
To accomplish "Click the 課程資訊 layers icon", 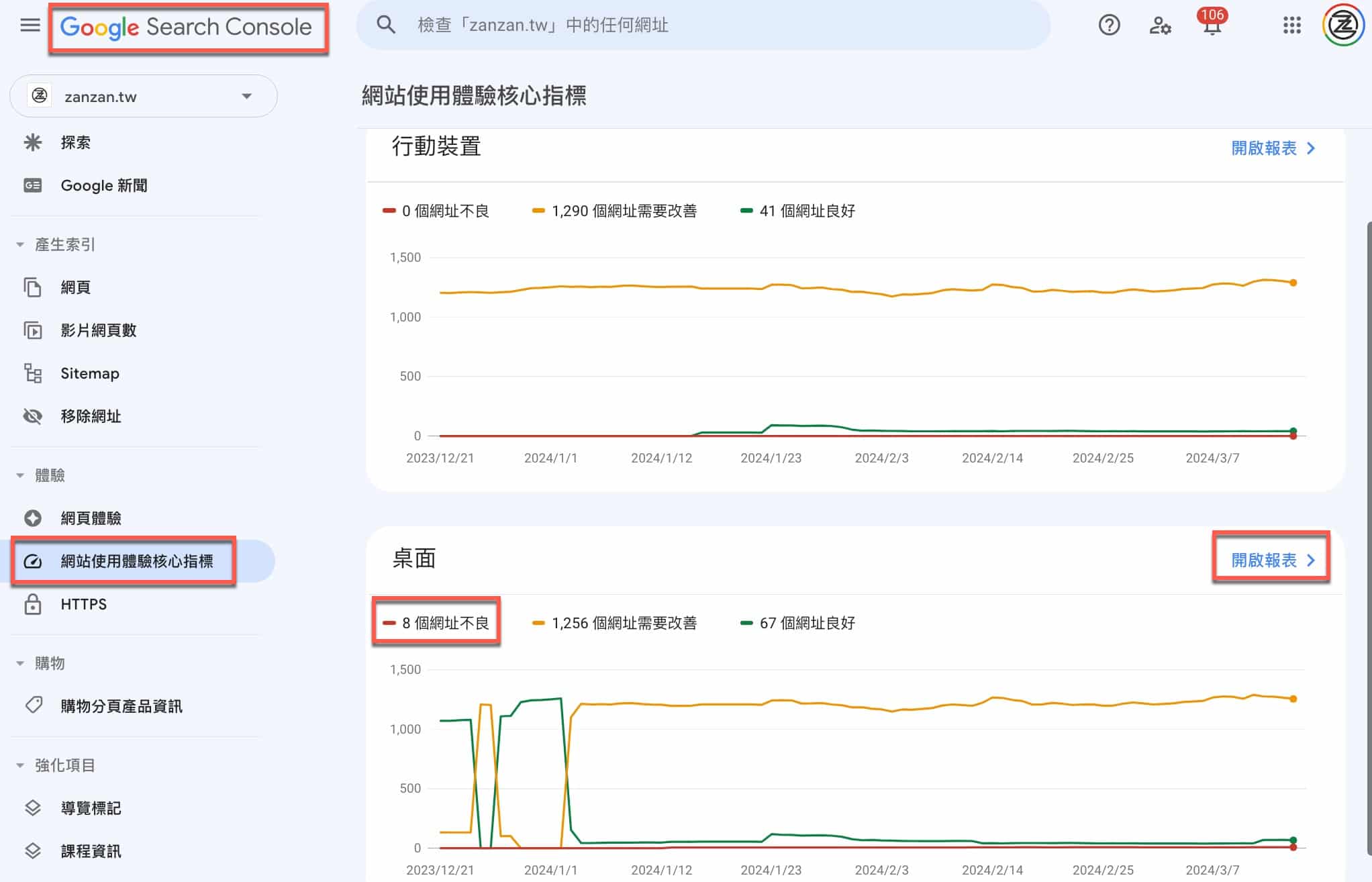I will tap(33, 851).
